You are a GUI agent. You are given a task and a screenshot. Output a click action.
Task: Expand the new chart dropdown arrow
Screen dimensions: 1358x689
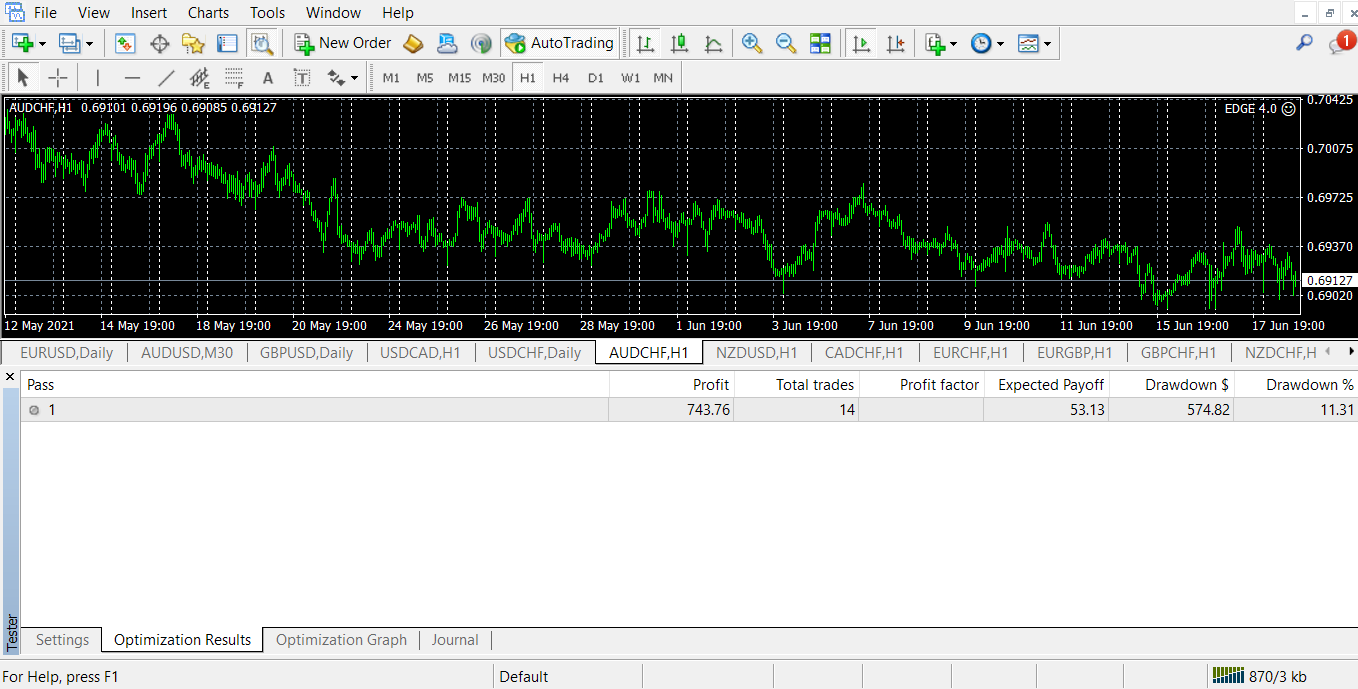(x=42, y=44)
